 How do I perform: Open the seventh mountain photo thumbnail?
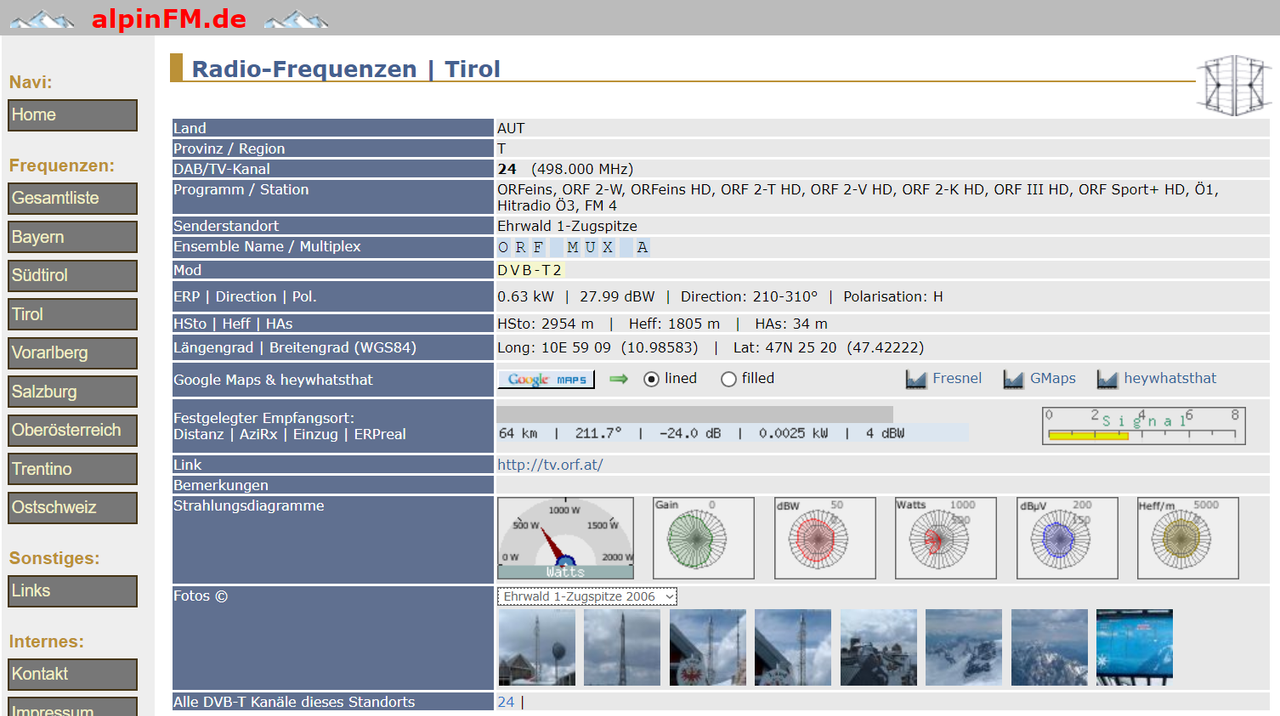coord(1050,647)
